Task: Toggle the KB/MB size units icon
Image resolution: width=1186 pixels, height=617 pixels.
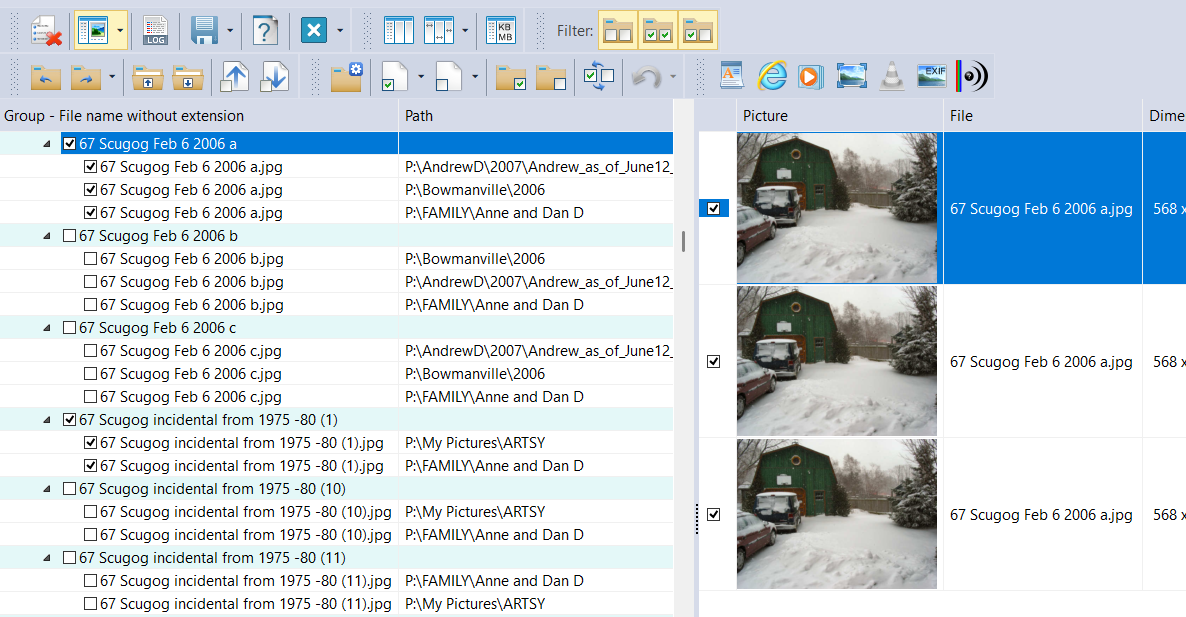Action: tap(500, 30)
